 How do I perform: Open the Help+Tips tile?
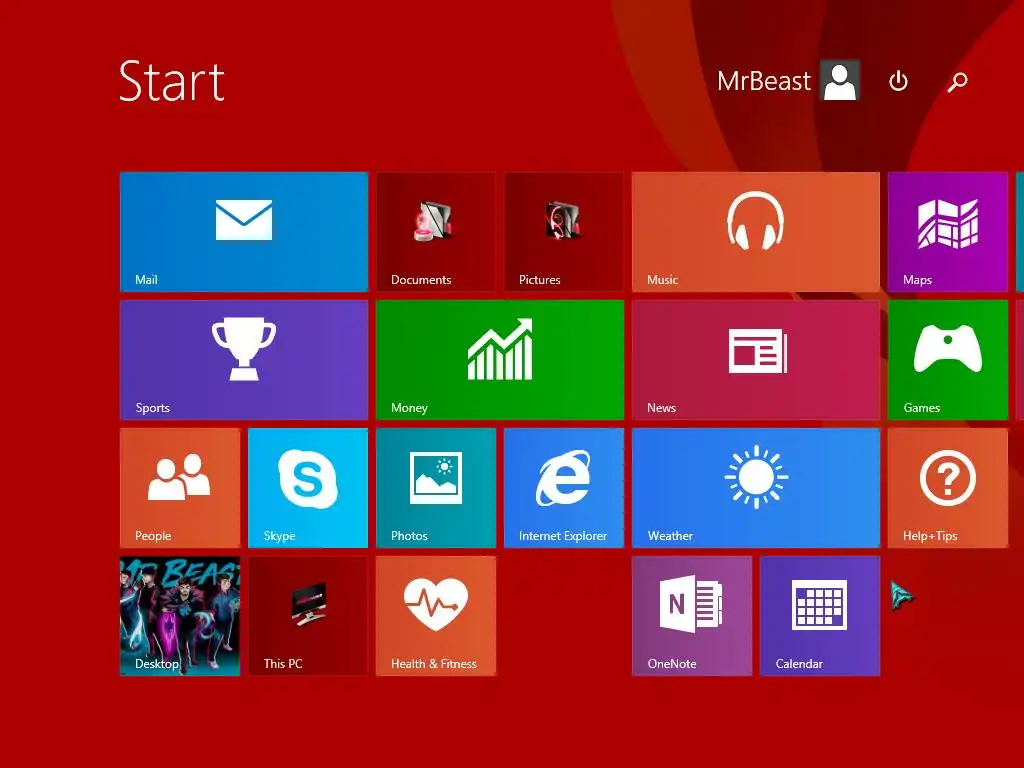tap(948, 488)
